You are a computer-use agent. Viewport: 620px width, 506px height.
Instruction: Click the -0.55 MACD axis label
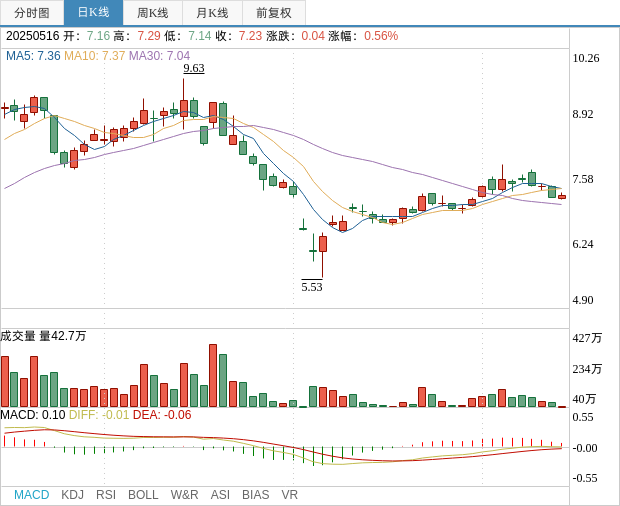point(585,478)
